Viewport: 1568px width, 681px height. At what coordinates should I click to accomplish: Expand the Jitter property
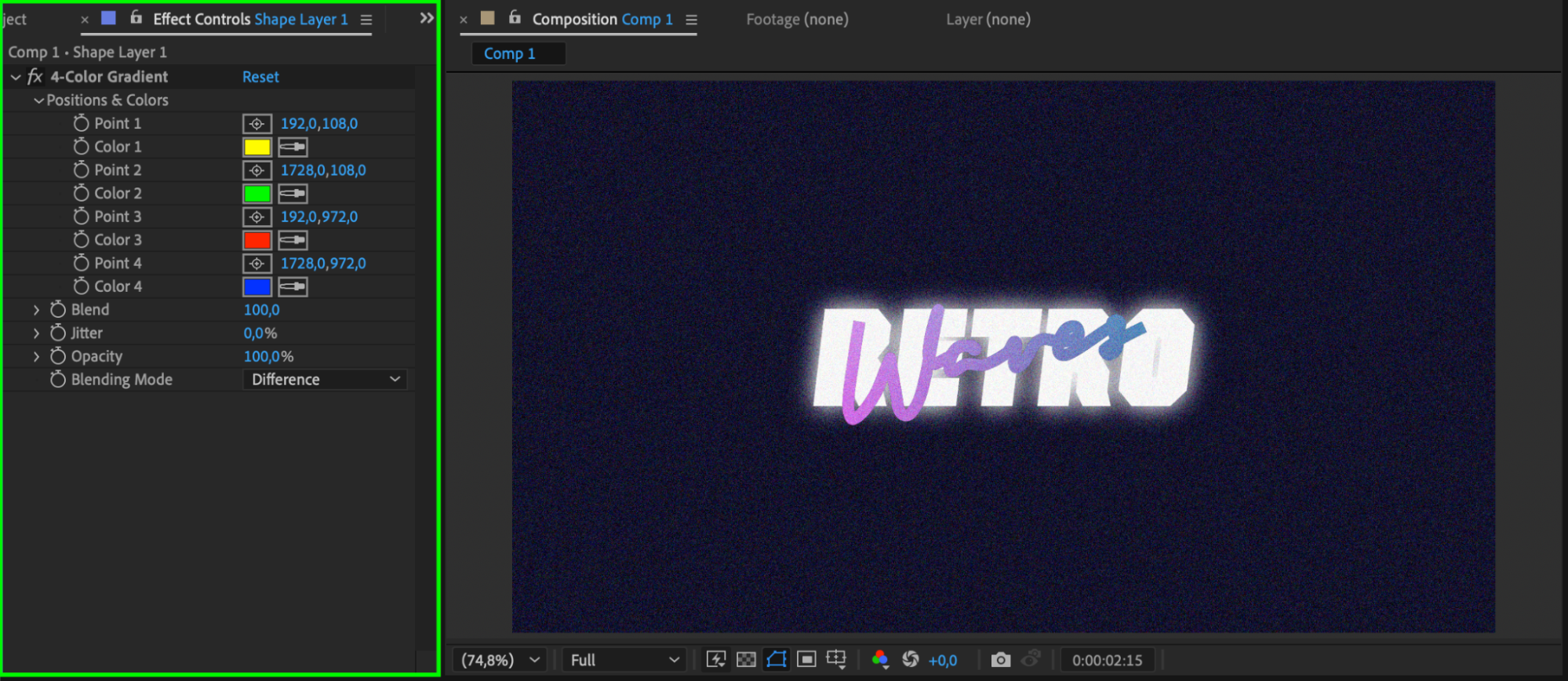coord(36,333)
